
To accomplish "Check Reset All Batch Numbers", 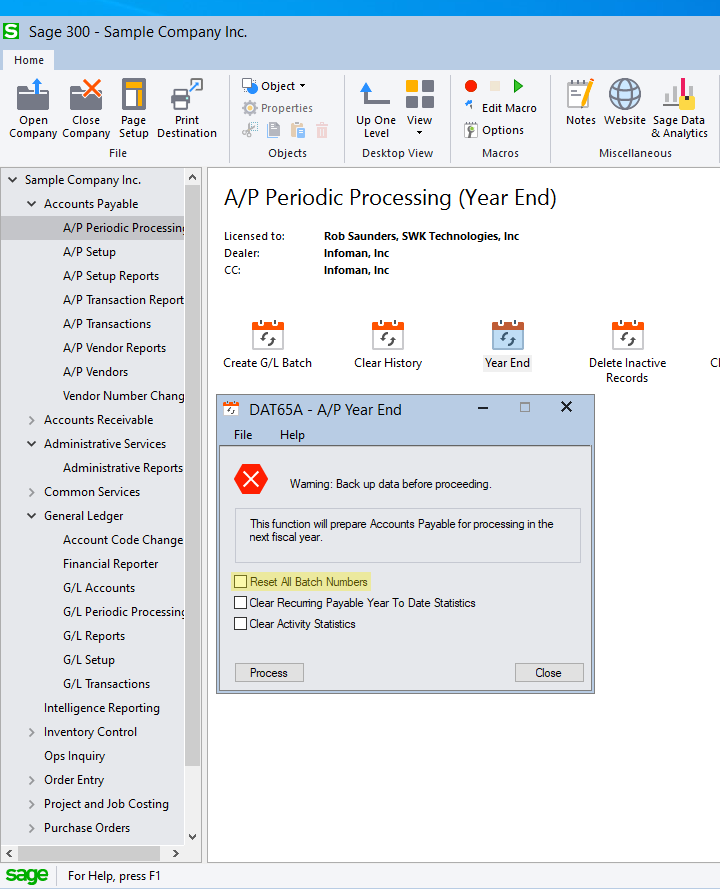I will point(240,582).
